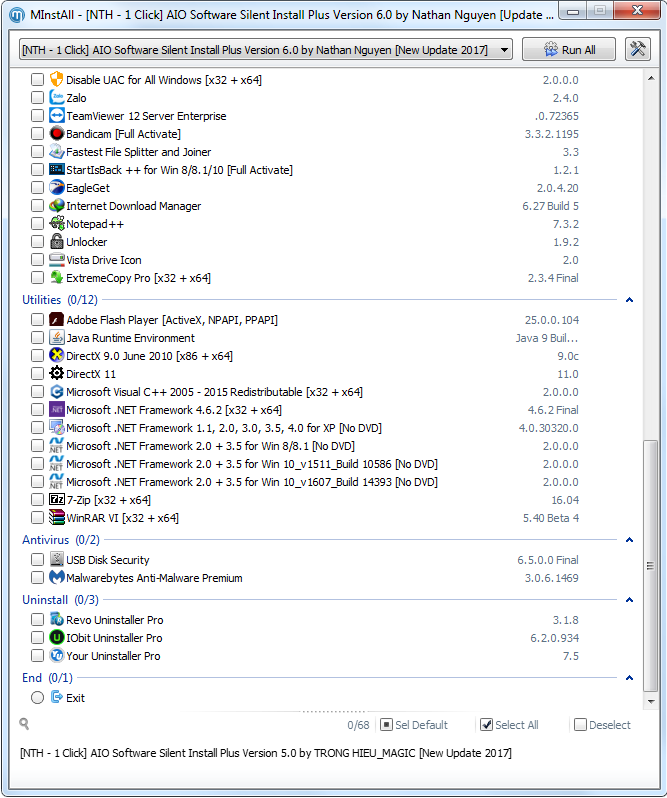Click the USB Disk Security icon
Viewport: 667px width, 798px height.
(x=56, y=559)
